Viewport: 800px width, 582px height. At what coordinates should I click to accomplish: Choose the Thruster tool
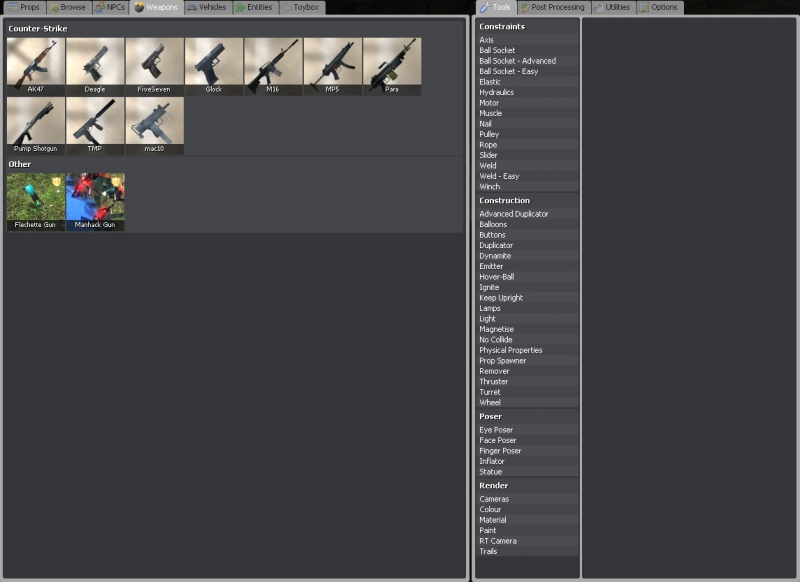(x=494, y=382)
